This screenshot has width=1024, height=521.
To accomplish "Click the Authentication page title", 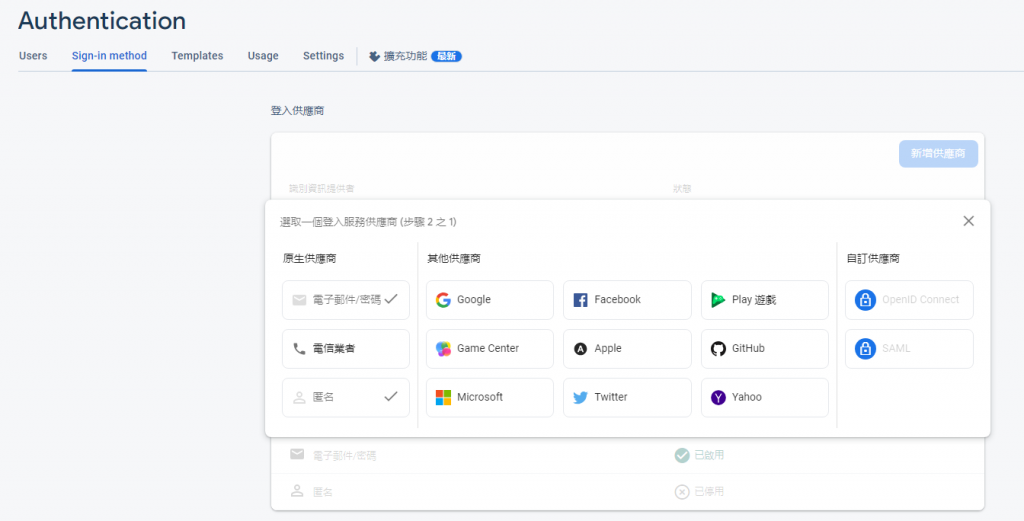I will pos(102,21).
